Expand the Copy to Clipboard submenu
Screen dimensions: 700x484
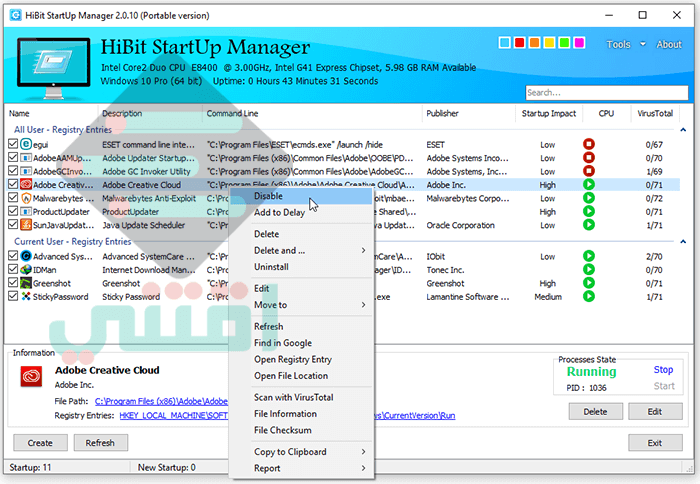click(x=363, y=452)
